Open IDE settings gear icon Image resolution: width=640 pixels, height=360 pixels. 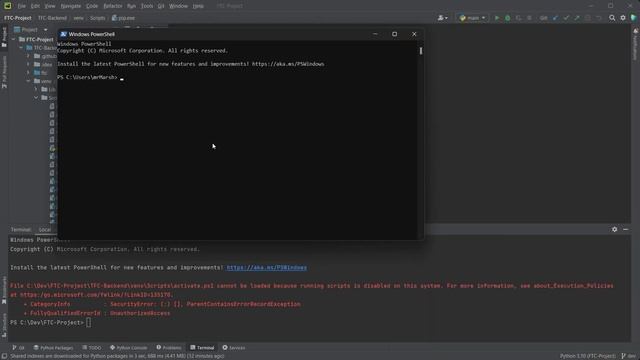(x=623, y=18)
